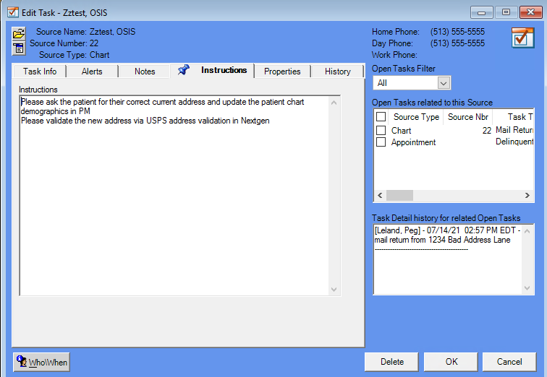
Task: Open the Alerts tab
Action: [x=92, y=71]
